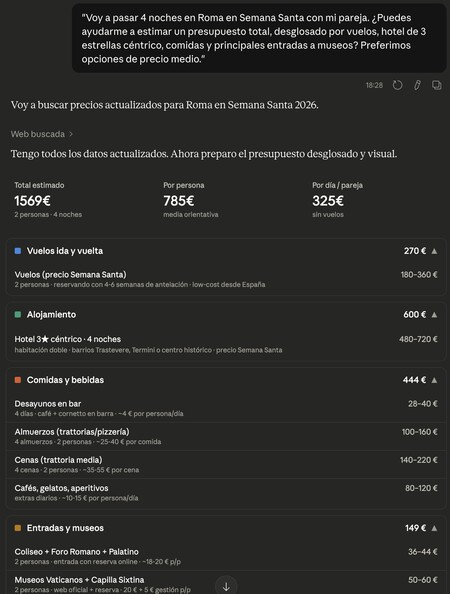This screenshot has height=594, width=450.
Task: Click the 'Cenas (trattoria media)' row
Action: click(x=226, y=464)
